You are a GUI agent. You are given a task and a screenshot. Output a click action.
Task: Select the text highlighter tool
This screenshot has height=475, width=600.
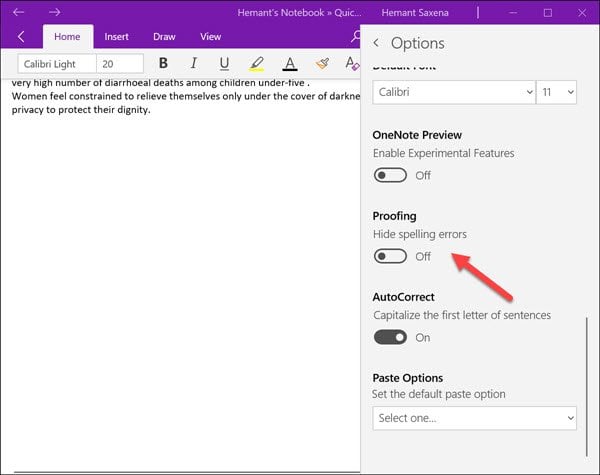[x=257, y=64]
